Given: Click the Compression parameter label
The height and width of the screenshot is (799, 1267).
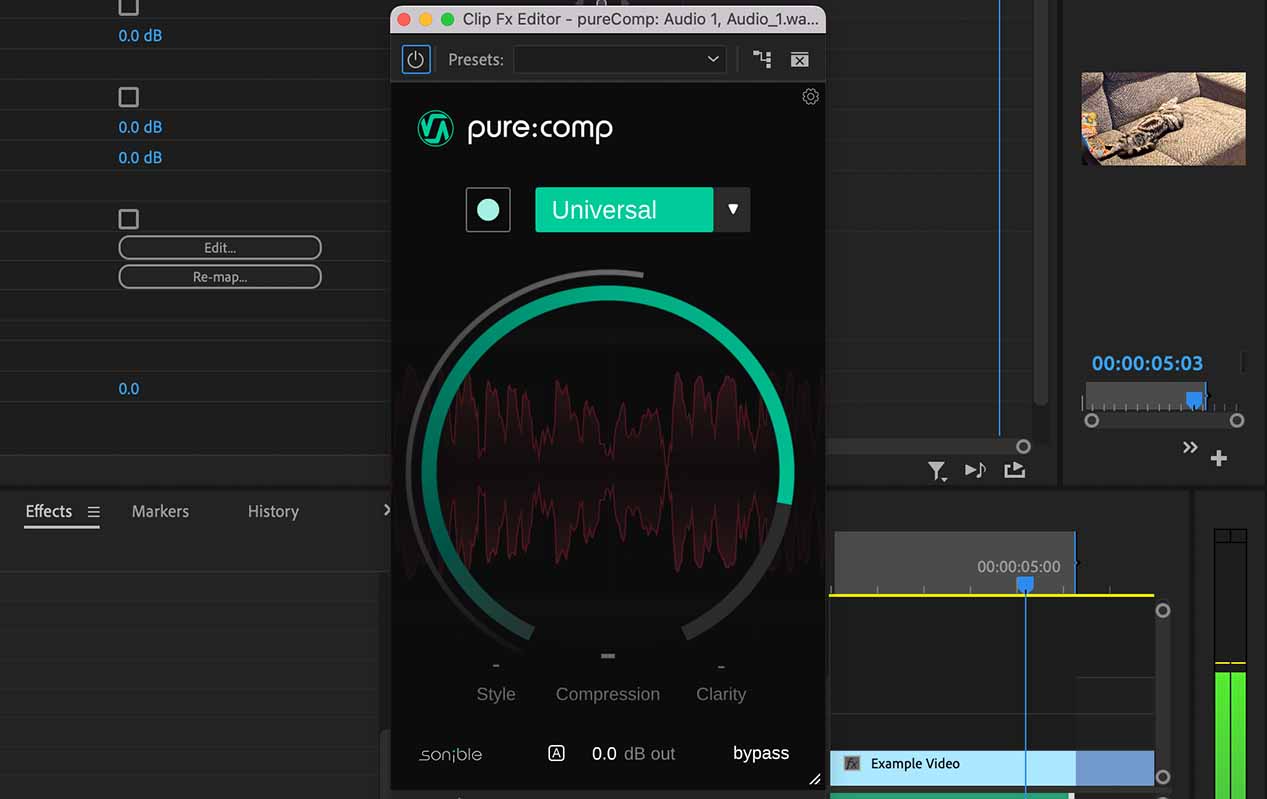Looking at the screenshot, I should (608, 694).
